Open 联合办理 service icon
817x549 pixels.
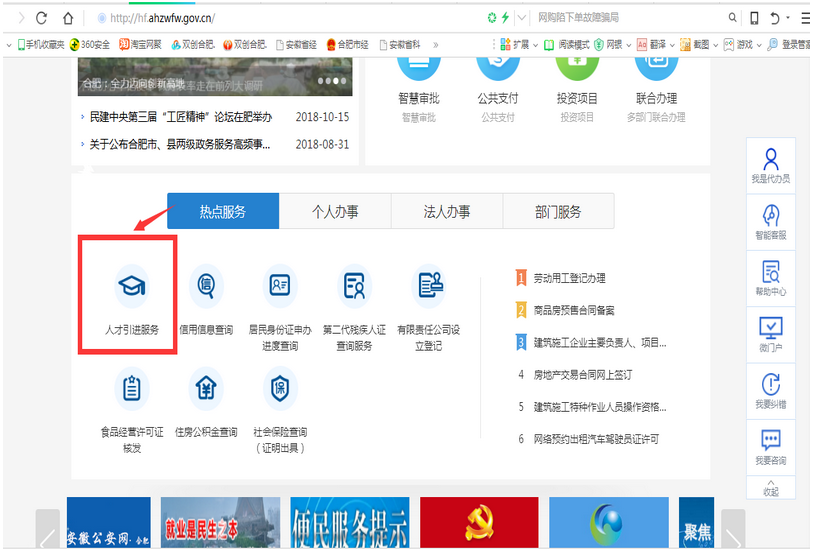657,68
